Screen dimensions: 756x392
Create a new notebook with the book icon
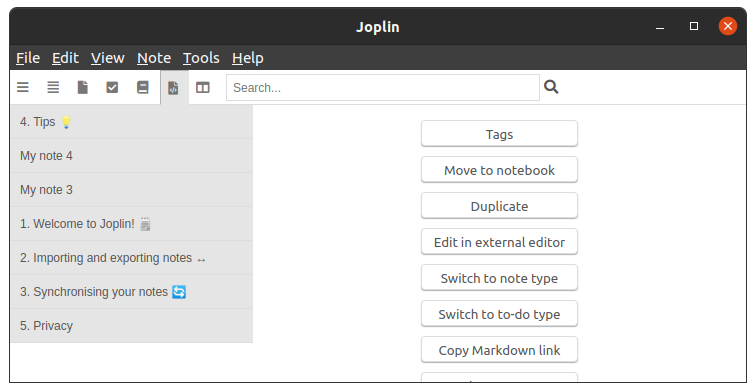[x=143, y=87]
